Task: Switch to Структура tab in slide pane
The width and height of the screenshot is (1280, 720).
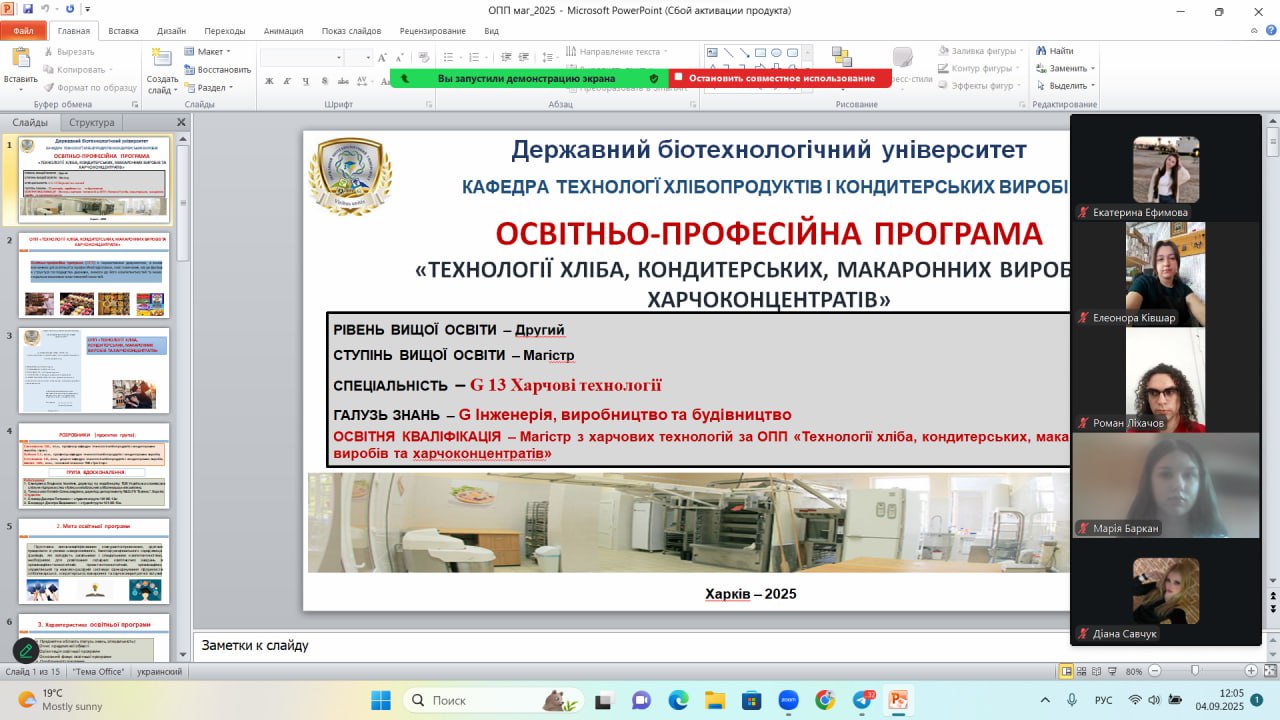Action: coord(92,123)
